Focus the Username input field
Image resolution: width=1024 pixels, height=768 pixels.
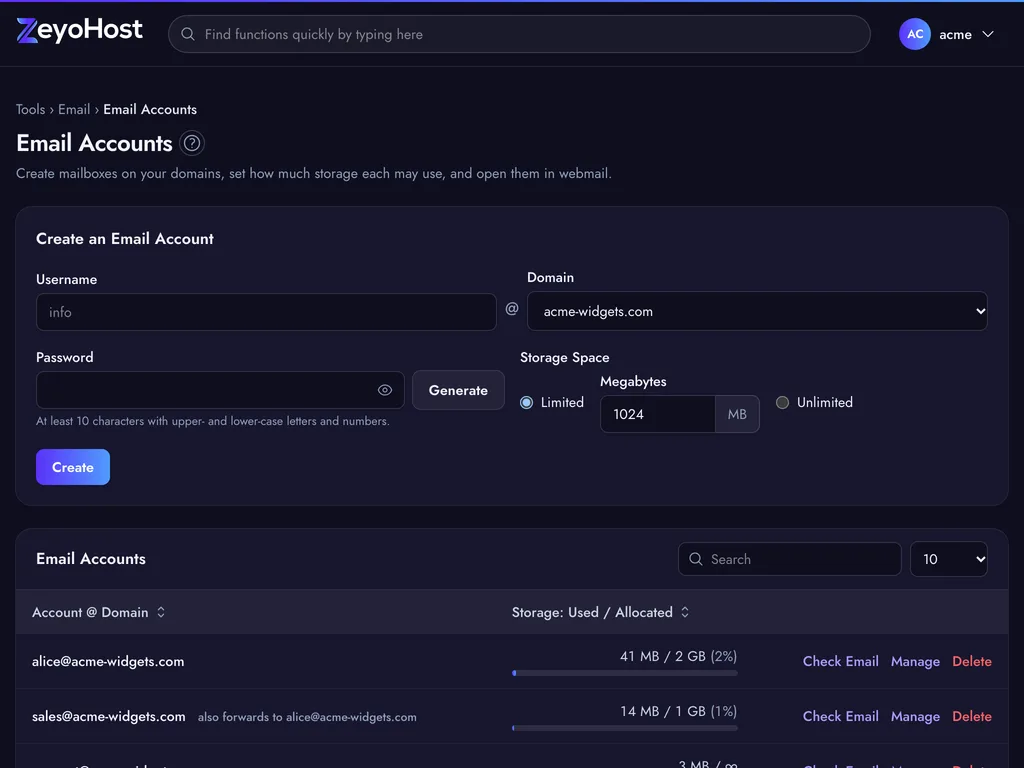266,312
